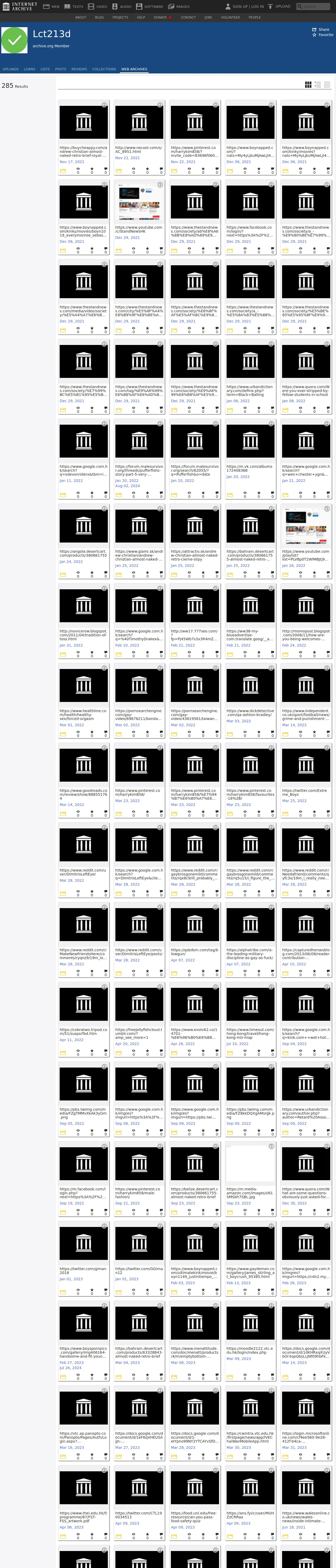
Task: Click the info icon on the buycheappy.com card
Action: point(104,105)
